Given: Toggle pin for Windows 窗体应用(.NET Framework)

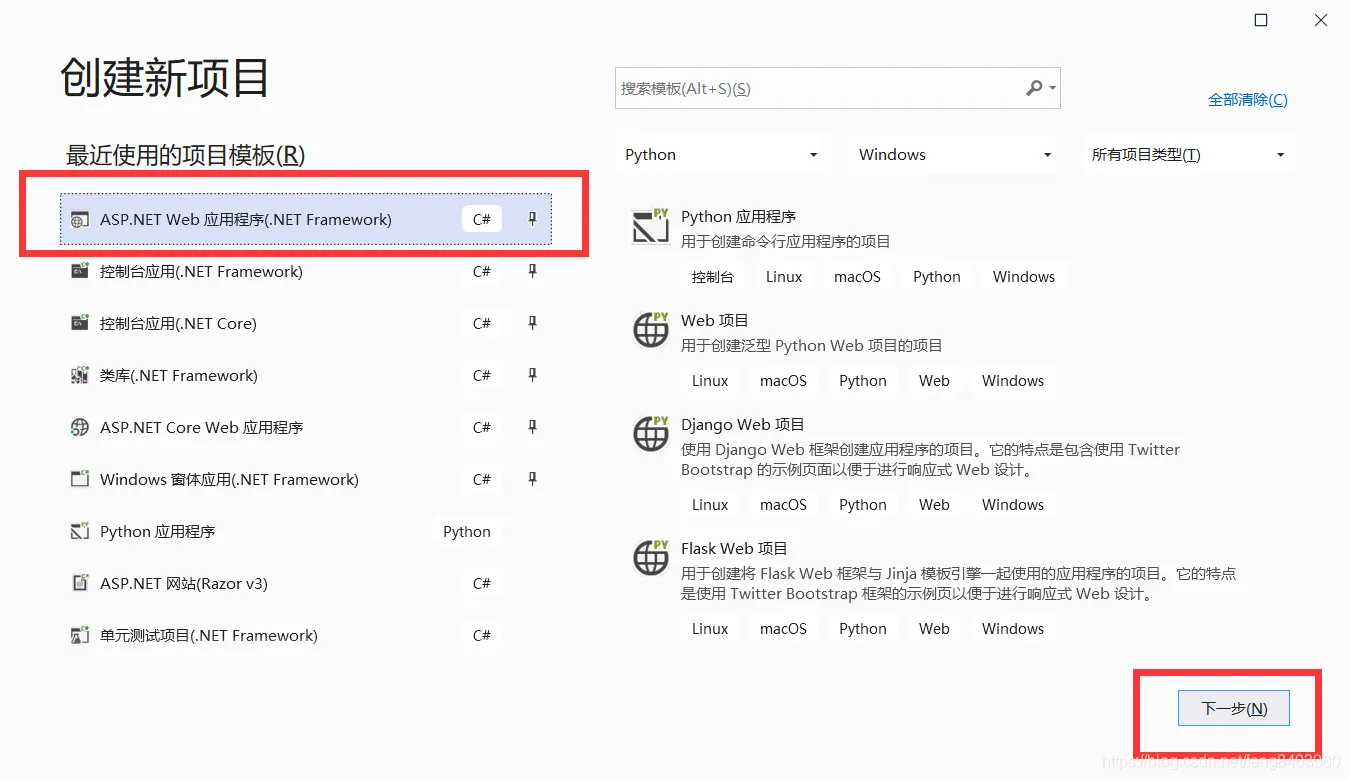Looking at the screenshot, I should [x=532, y=479].
